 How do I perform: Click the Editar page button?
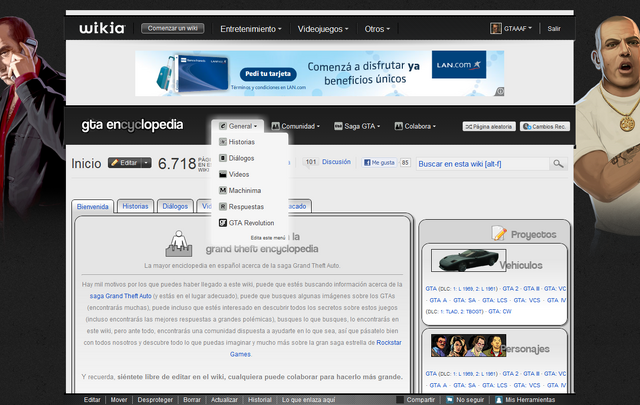(x=124, y=163)
